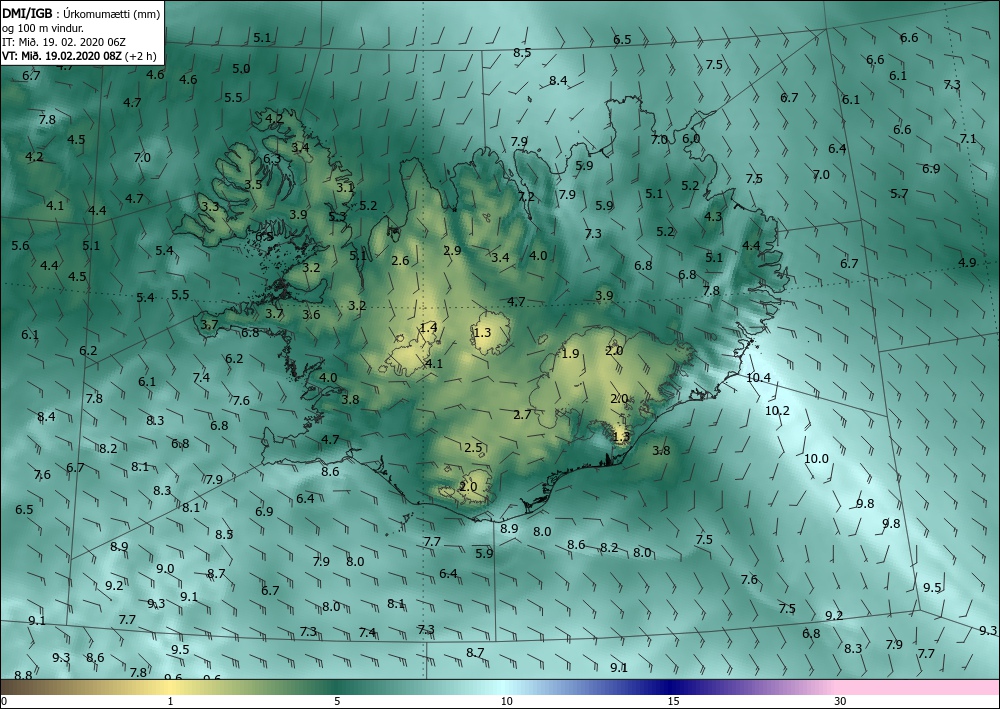Click the 2.7 value in the highlands

pyautogui.click(x=522, y=415)
